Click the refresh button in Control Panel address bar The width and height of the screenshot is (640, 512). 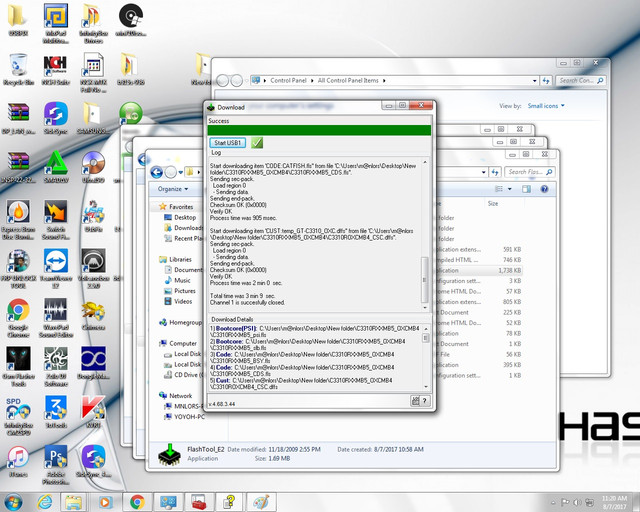[x=546, y=80]
